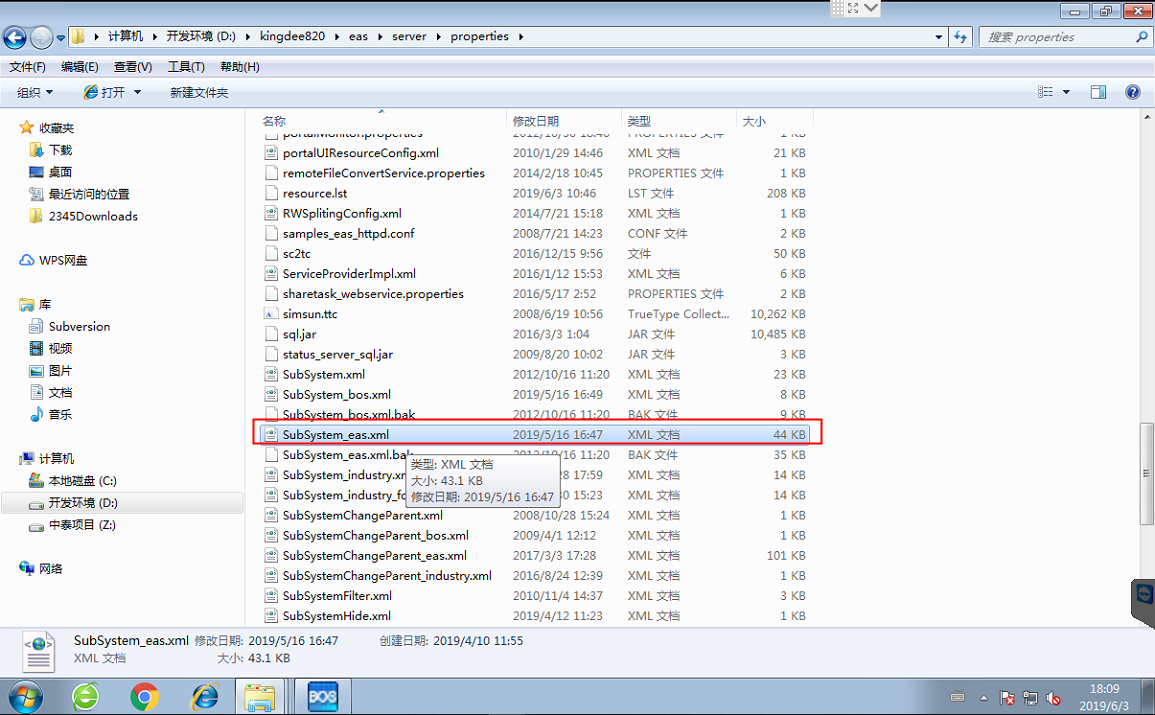Image resolution: width=1155 pixels, height=715 pixels.
Task: Open the 工具(T) menu
Action: [x=186, y=67]
